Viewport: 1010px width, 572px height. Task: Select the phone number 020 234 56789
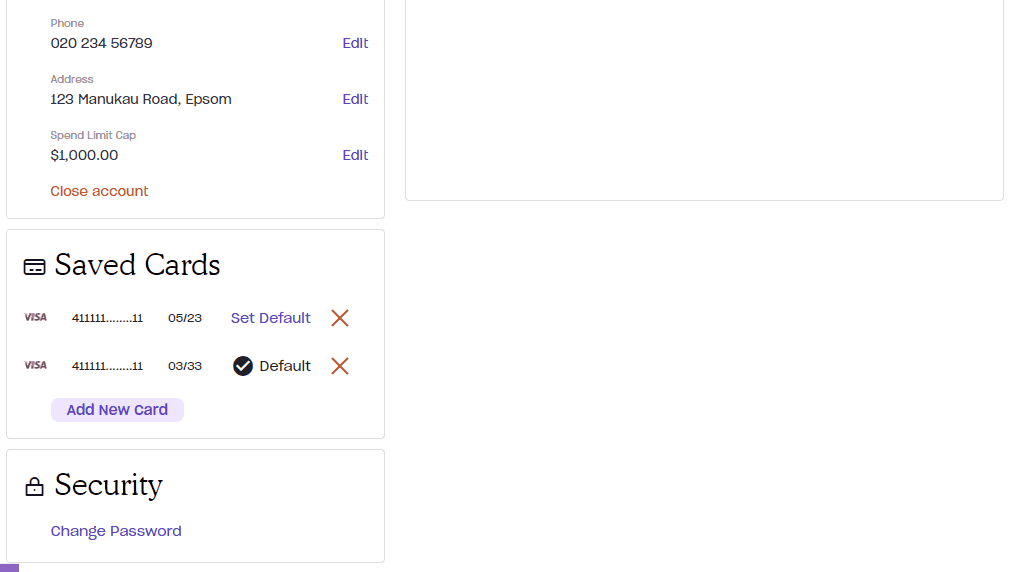[x=101, y=43]
